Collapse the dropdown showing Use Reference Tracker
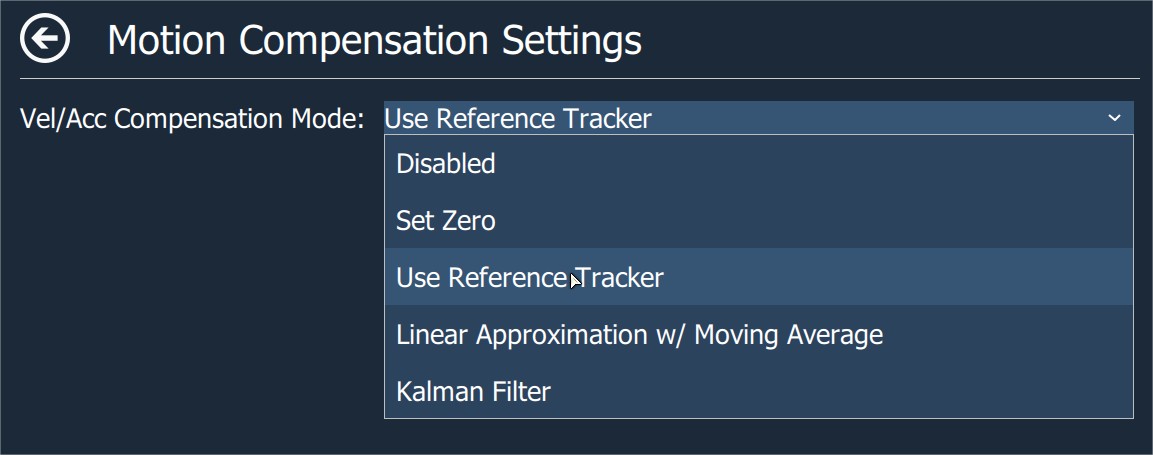Image resolution: width=1153 pixels, height=455 pixels. [x=1114, y=118]
